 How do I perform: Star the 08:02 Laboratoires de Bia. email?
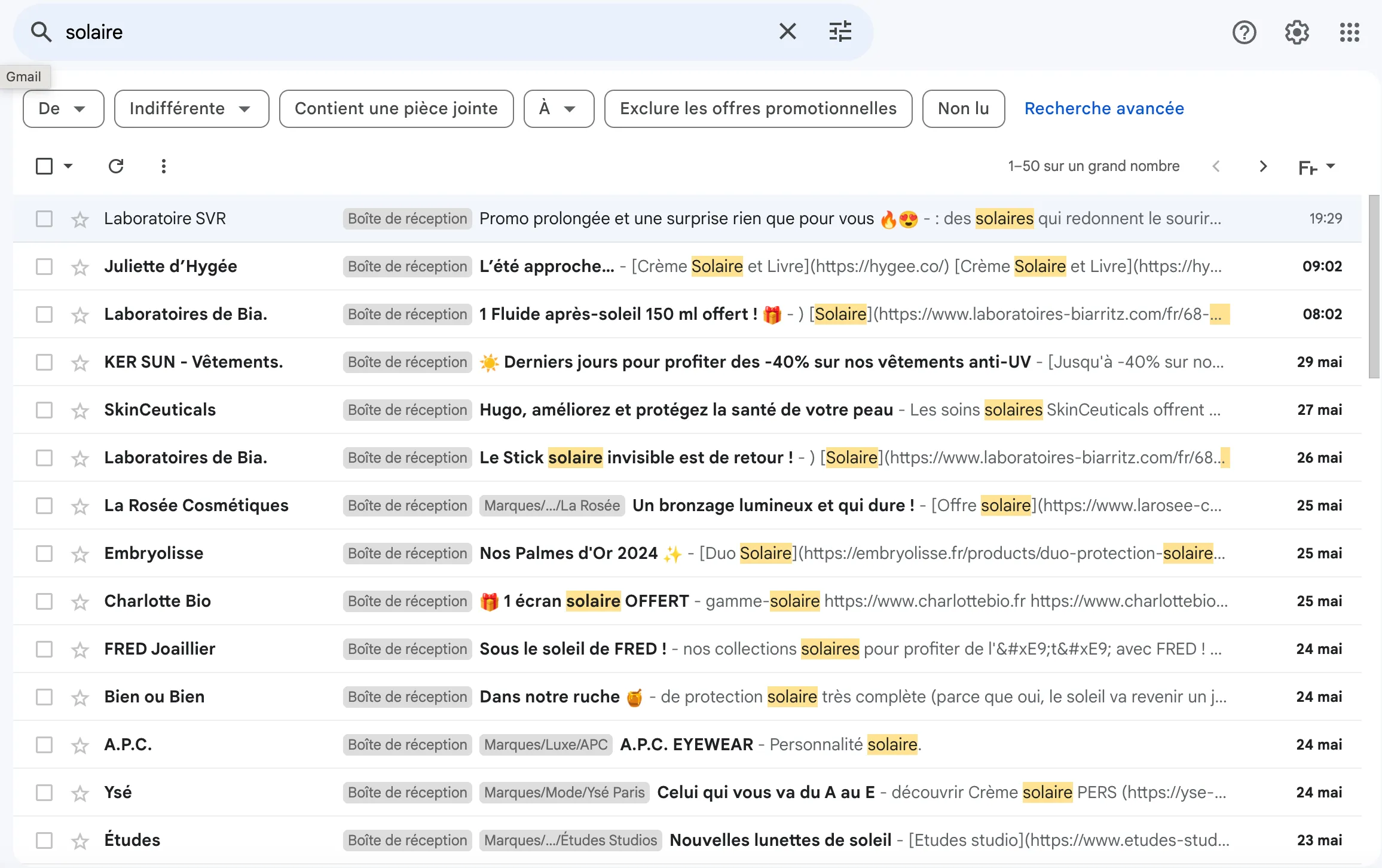coord(80,315)
